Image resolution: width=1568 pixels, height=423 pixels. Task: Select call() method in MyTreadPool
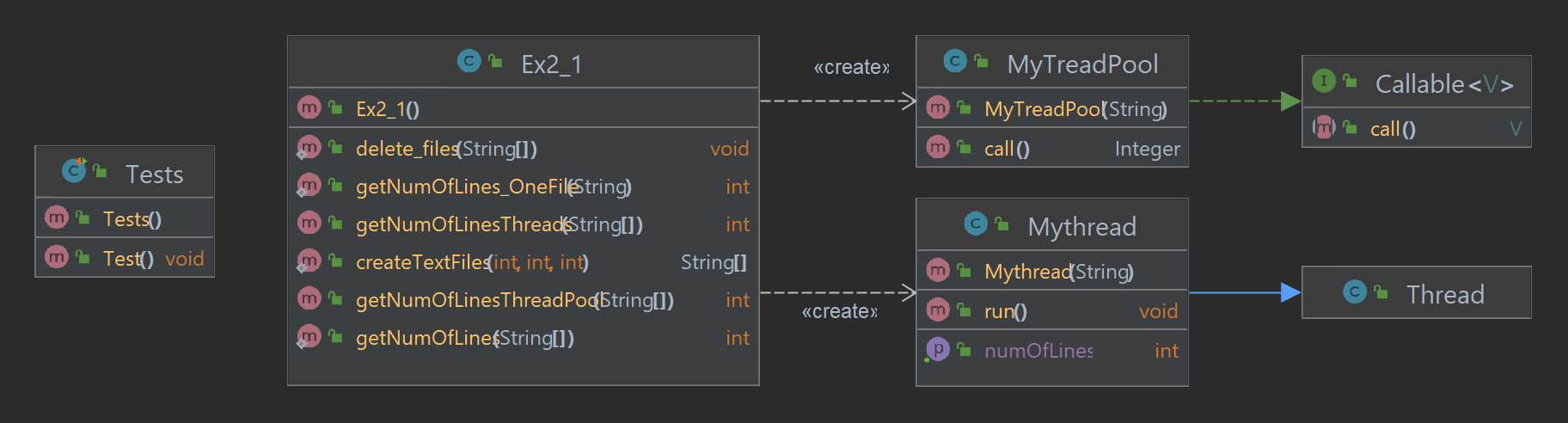pyautogui.click(x=1007, y=149)
